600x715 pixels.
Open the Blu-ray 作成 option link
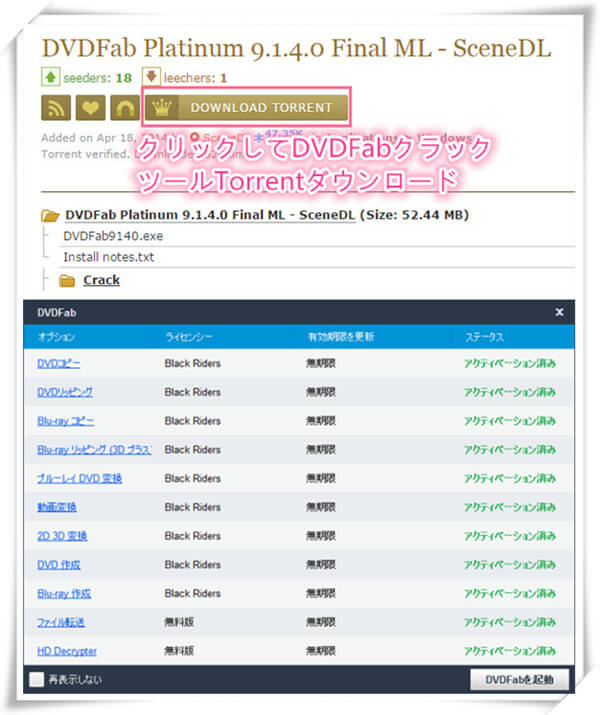tap(64, 593)
